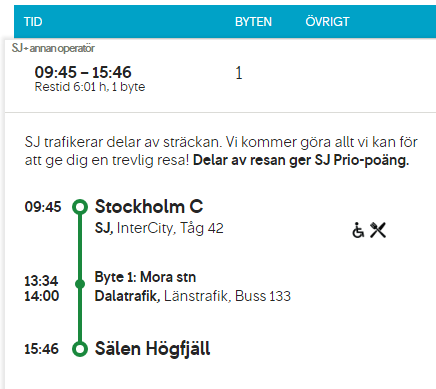Screen dimensions: 436x389
Task: Open the Stockholm C station name
Action: pyautogui.click(x=149, y=207)
